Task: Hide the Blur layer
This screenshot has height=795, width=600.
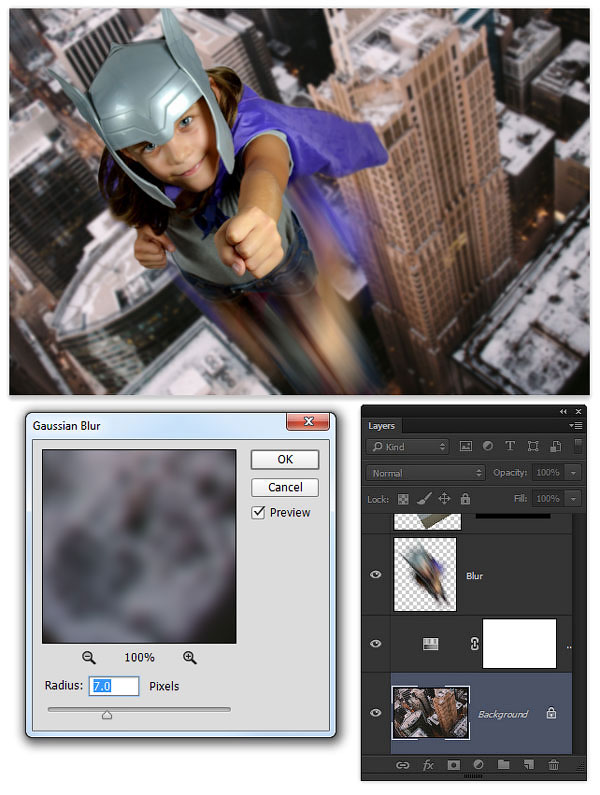Action: [x=375, y=574]
